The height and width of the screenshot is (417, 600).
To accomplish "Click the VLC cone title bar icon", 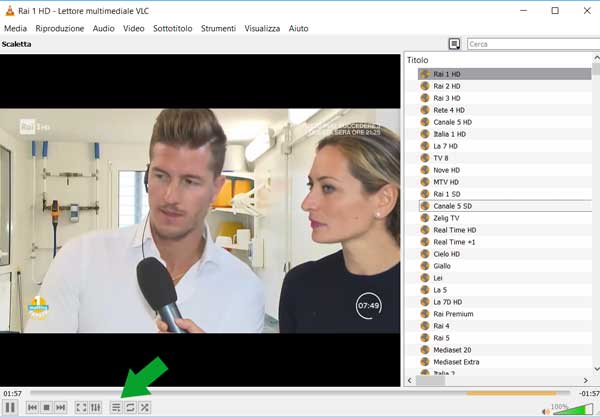I will point(10,11).
